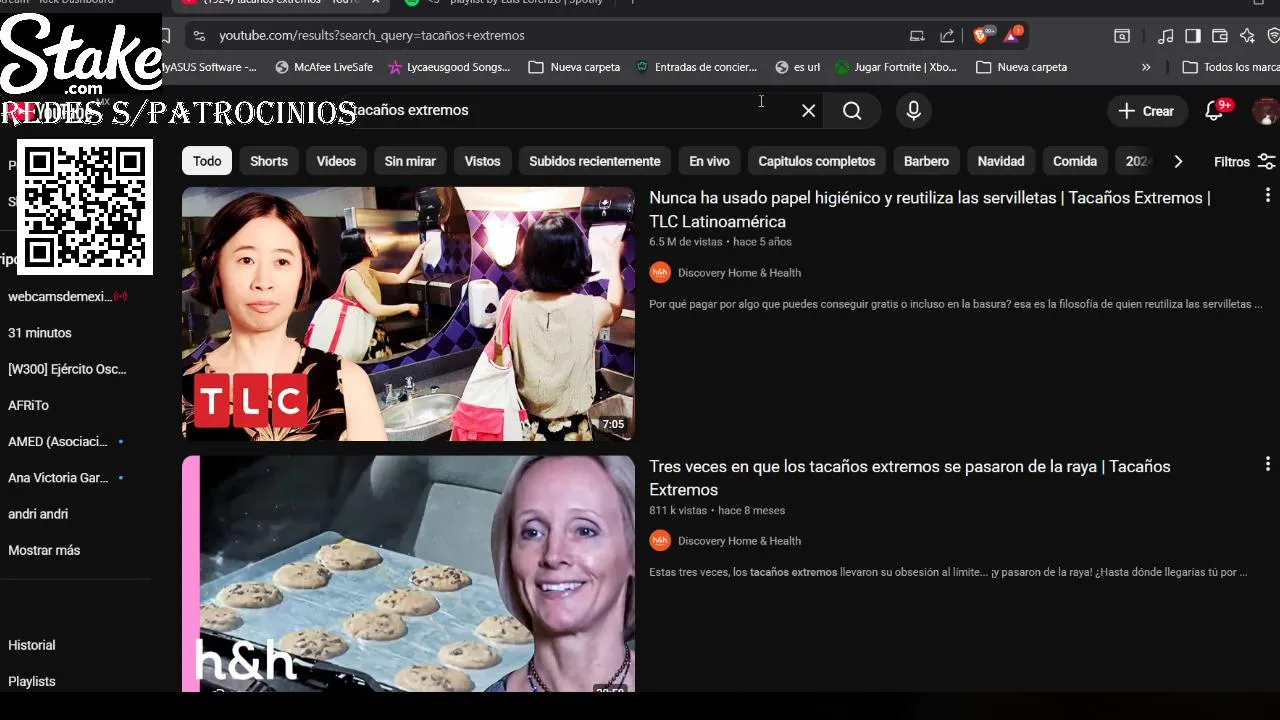Select the Vistos filter chip
The height and width of the screenshot is (720, 1280).
pos(482,161)
